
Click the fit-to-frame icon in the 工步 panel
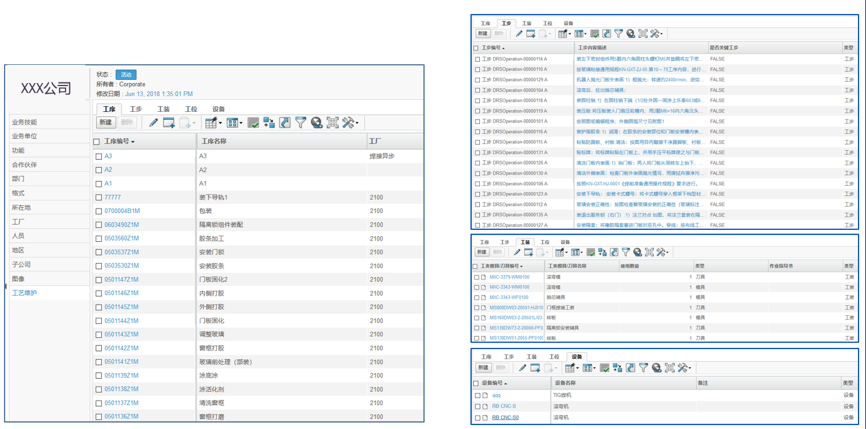[x=643, y=34]
